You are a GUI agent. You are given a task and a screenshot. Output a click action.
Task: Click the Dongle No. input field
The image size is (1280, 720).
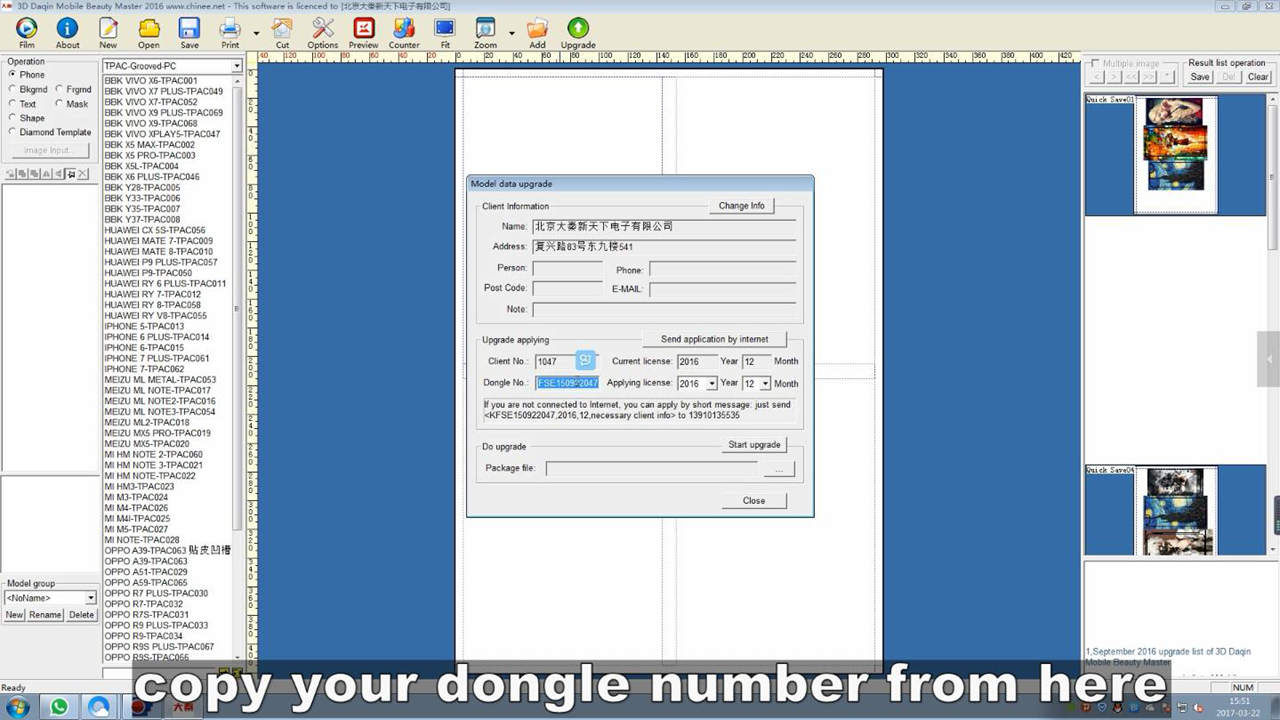pyautogui.click(x=567, y=383)
